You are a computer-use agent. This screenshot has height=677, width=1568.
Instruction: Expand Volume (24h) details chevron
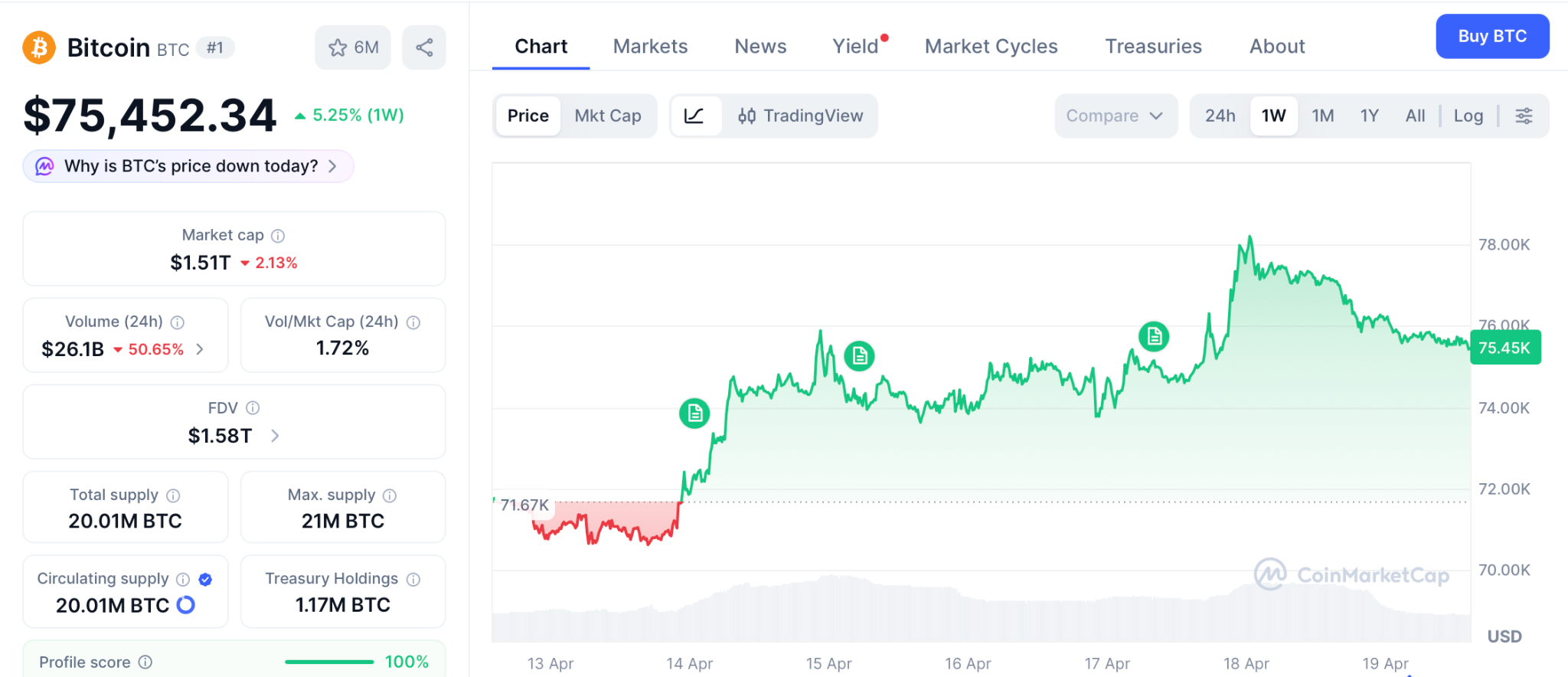tap(200, 349)
